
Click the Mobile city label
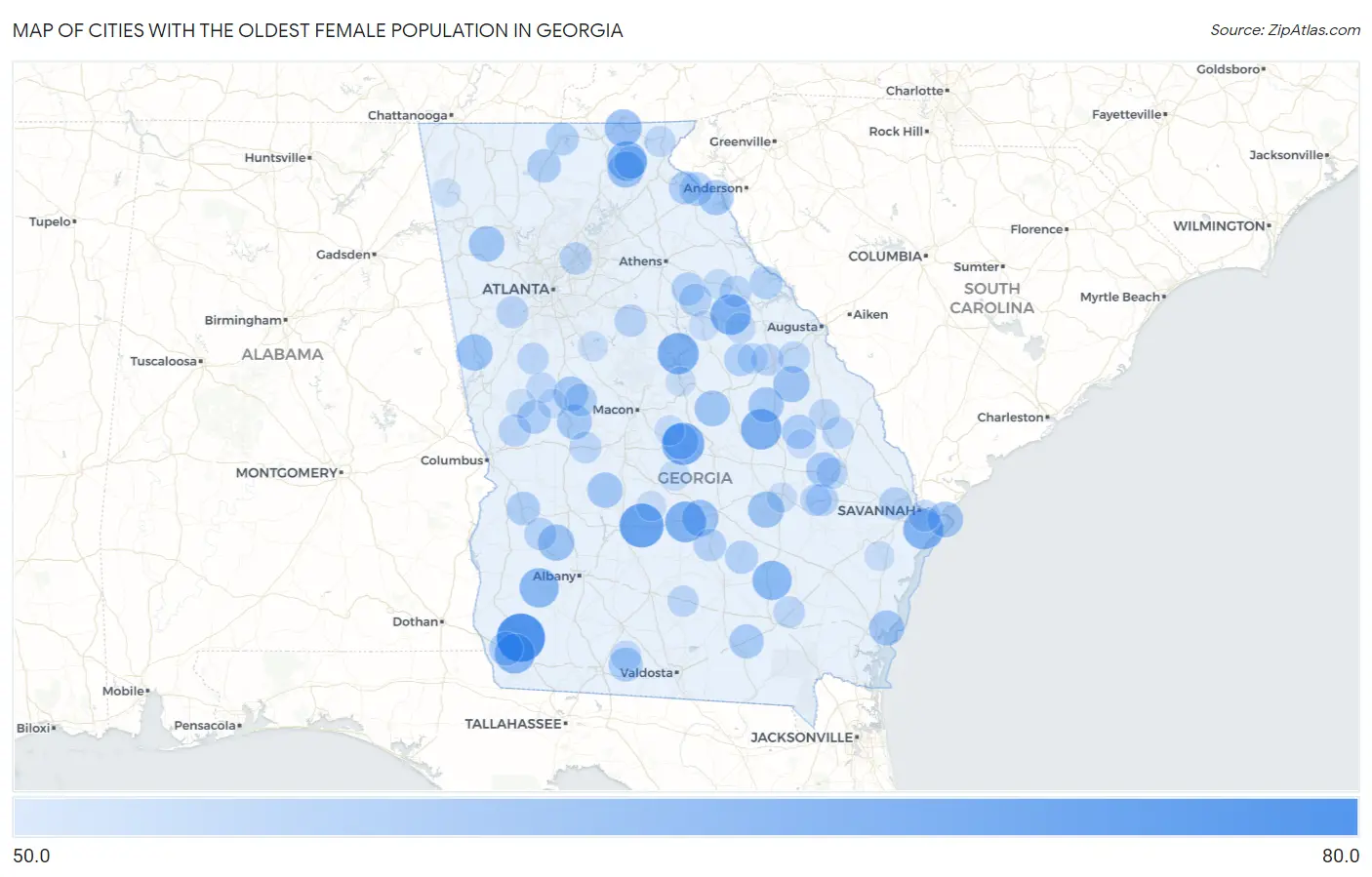click(123, 692)
